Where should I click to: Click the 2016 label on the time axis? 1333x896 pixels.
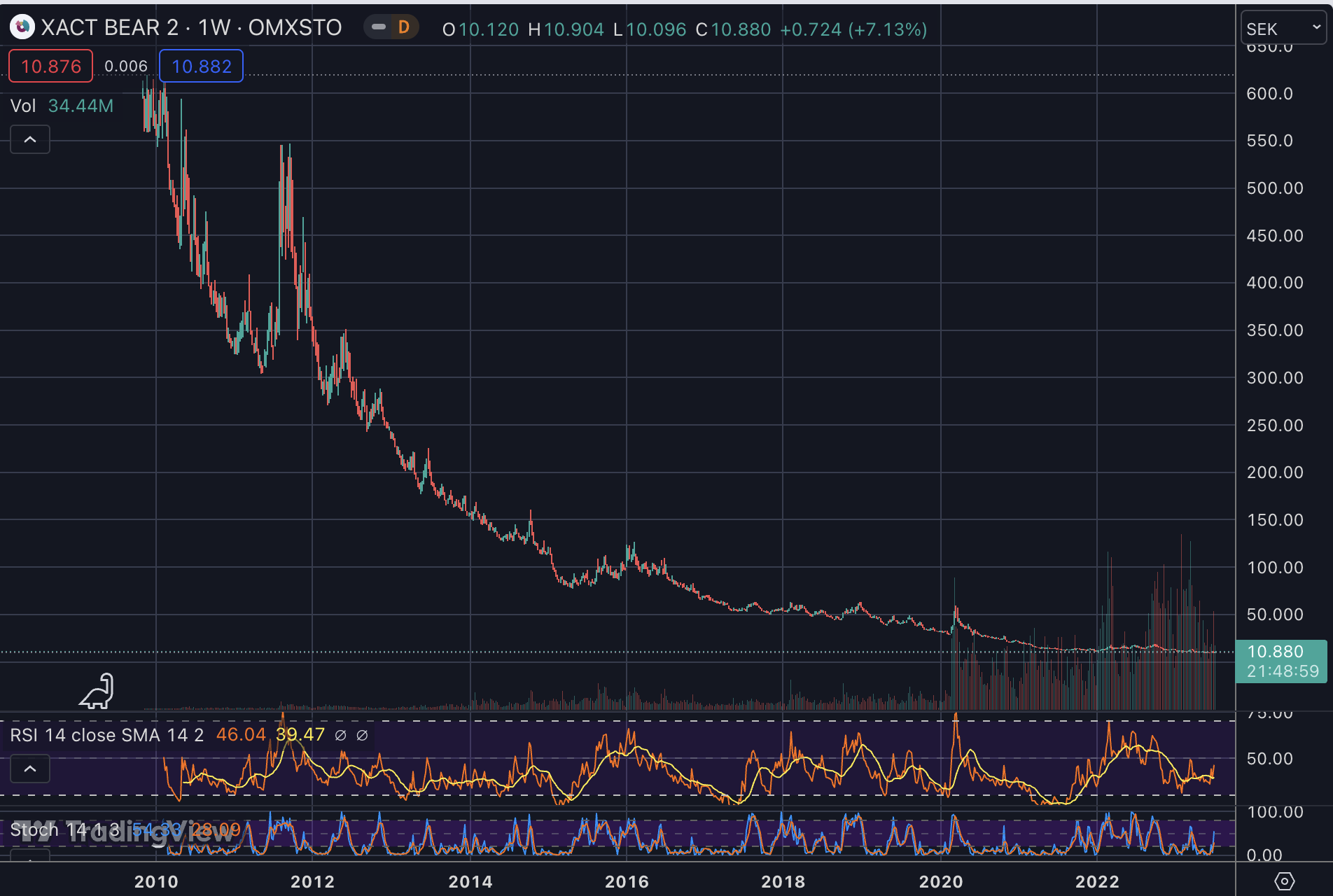pyautogui.click(x=627, y=882)
